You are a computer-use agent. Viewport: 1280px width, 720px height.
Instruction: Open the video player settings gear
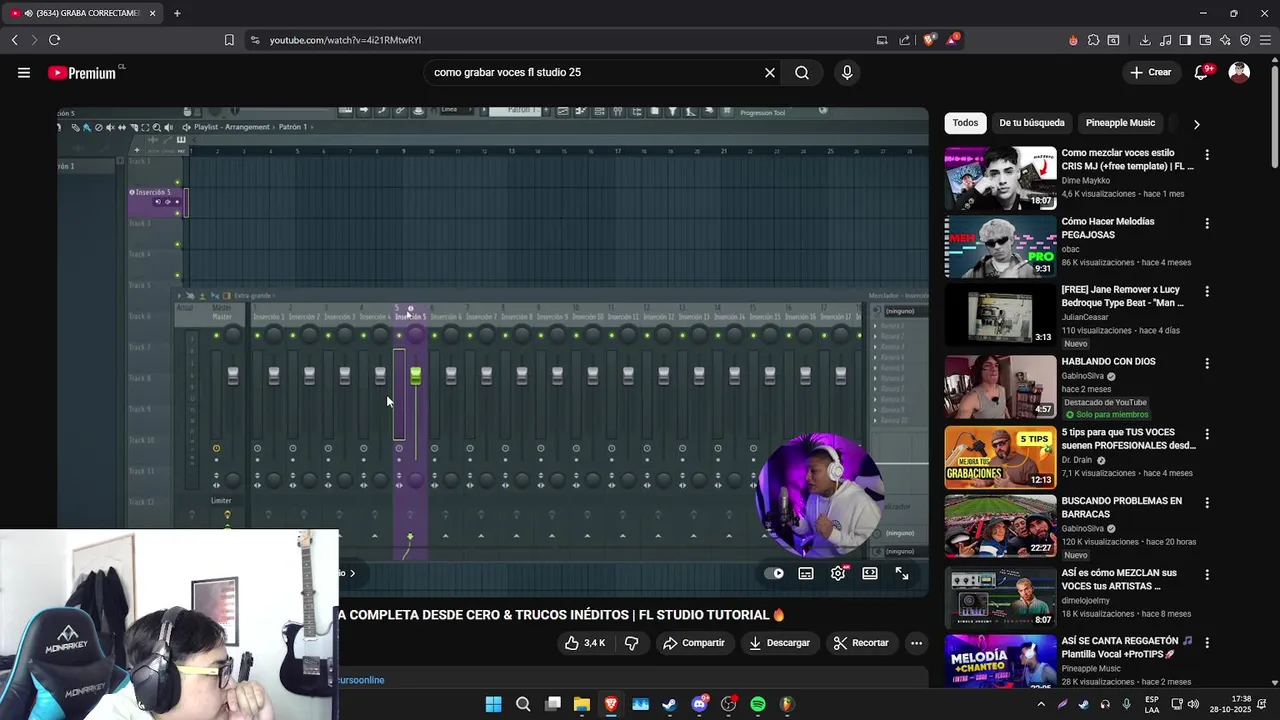coord(838,573)
